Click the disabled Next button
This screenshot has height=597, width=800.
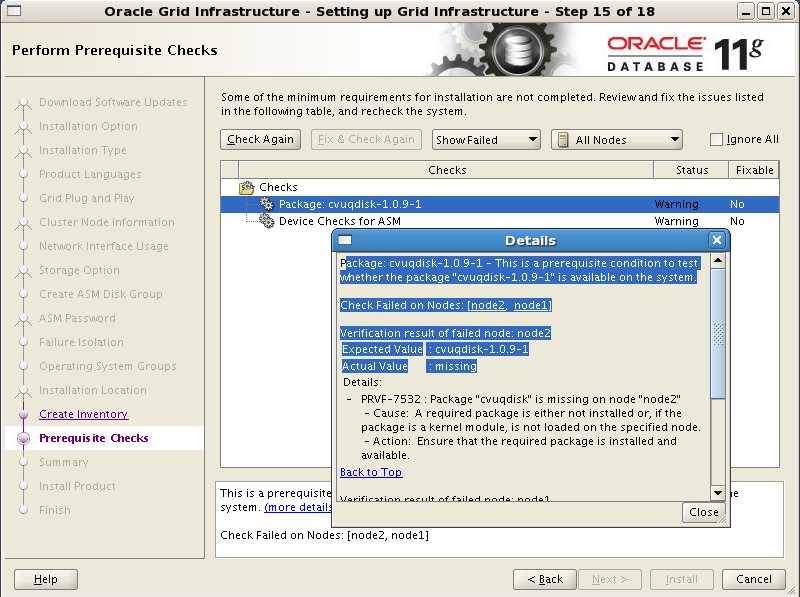610,579
